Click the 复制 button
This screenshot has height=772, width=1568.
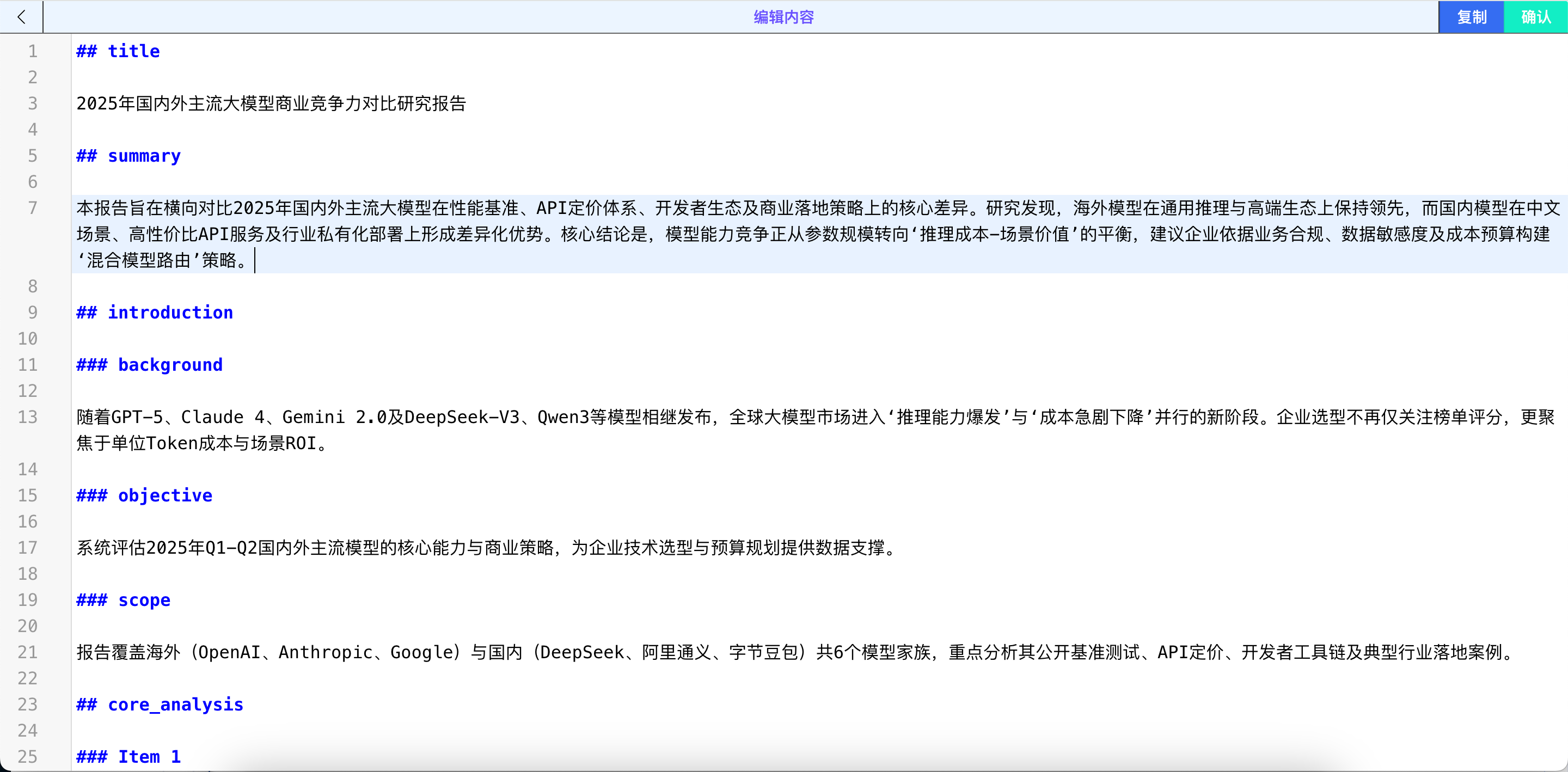tap(1471, 16)
